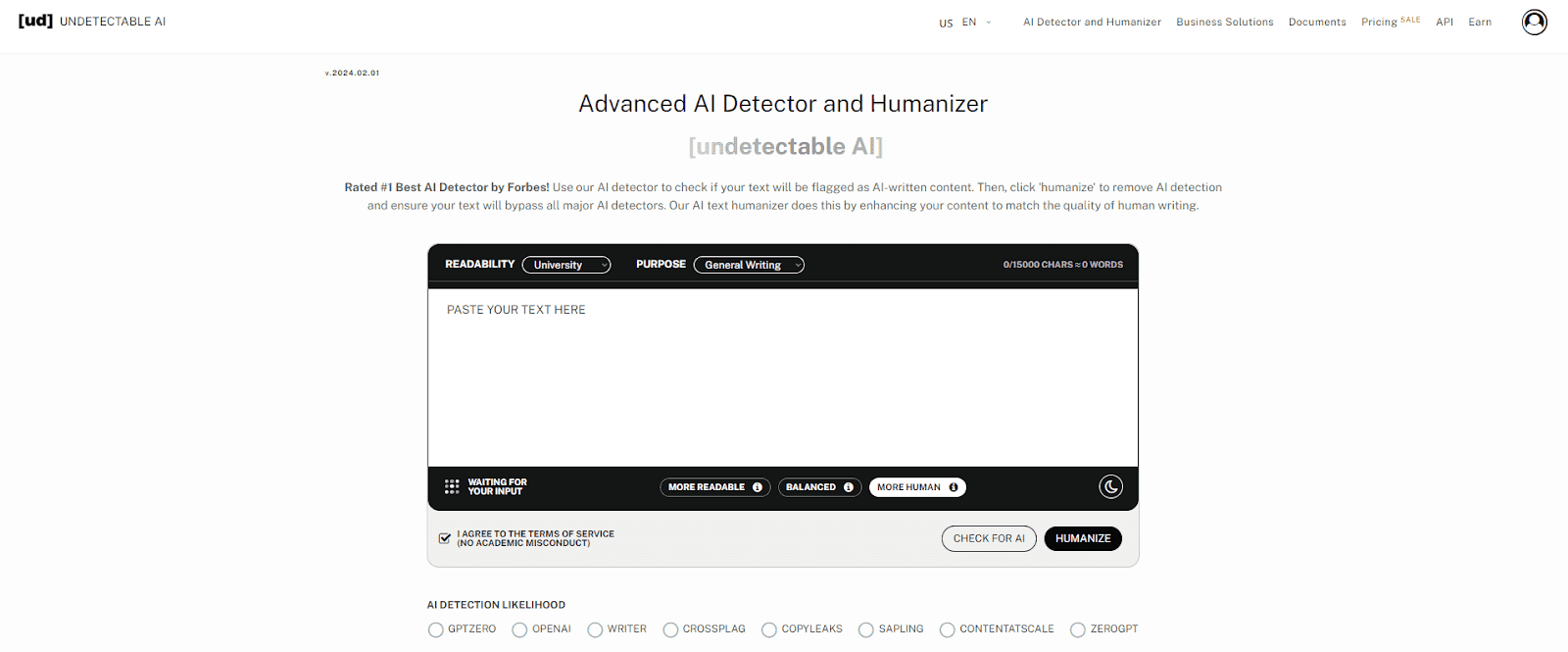Click the Paste Your Text Here field
This screenshot has height=652, width=1568.
click(782, 377)
